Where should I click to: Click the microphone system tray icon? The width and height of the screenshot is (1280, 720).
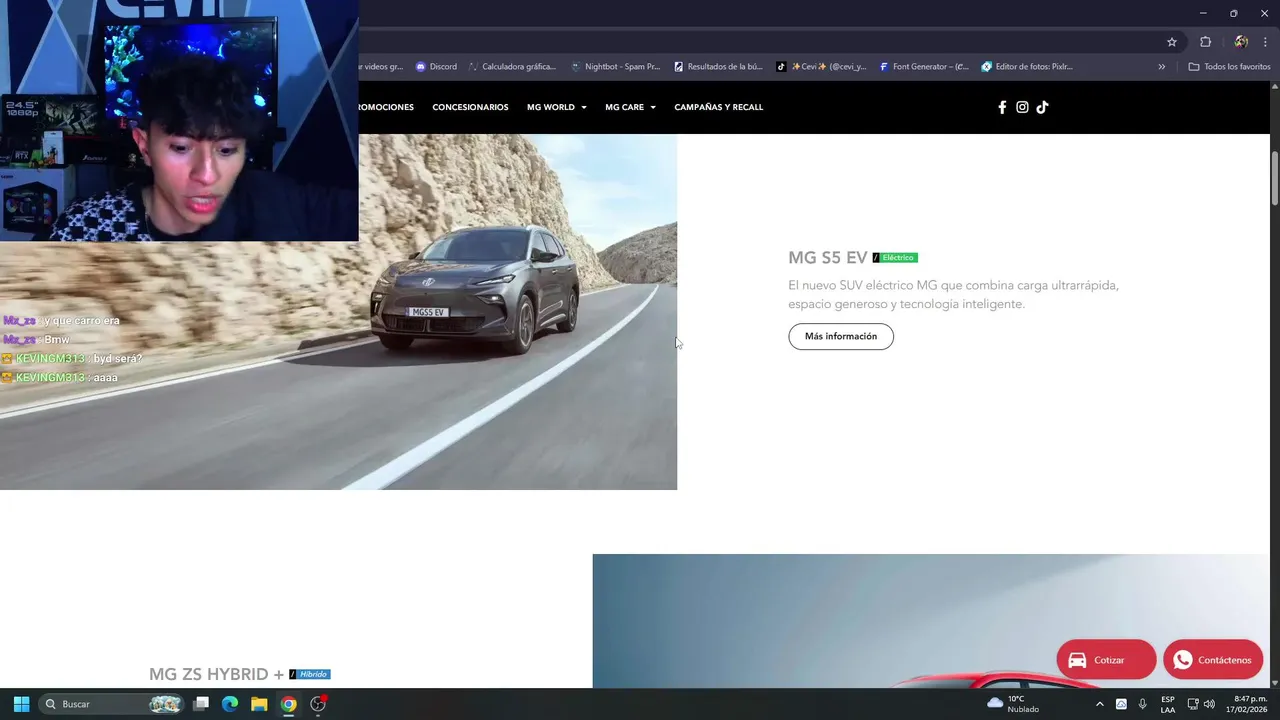click(x=1143, y=704)
